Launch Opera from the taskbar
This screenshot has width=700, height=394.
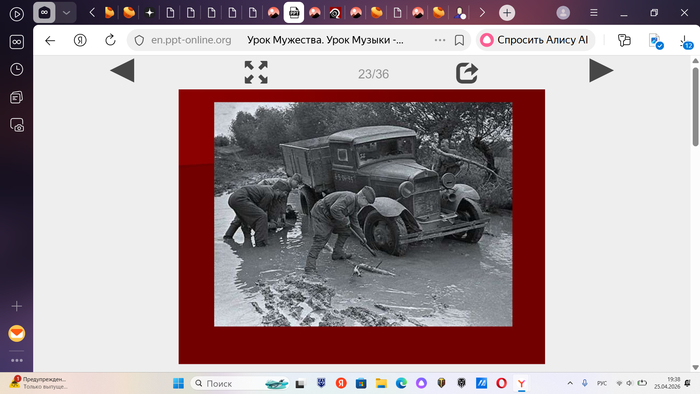point(501,383)
